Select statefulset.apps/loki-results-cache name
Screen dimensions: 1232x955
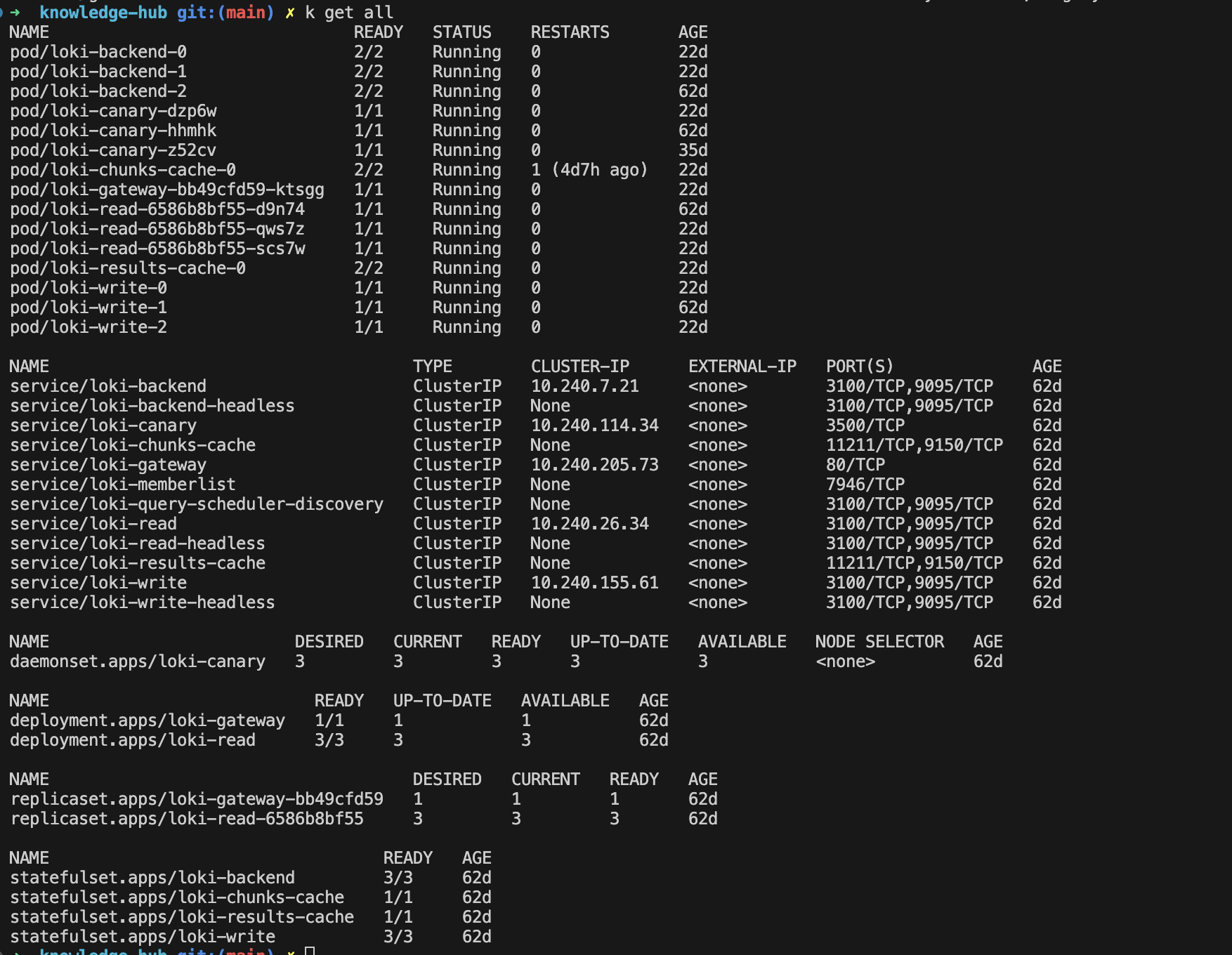coord(182,917)
